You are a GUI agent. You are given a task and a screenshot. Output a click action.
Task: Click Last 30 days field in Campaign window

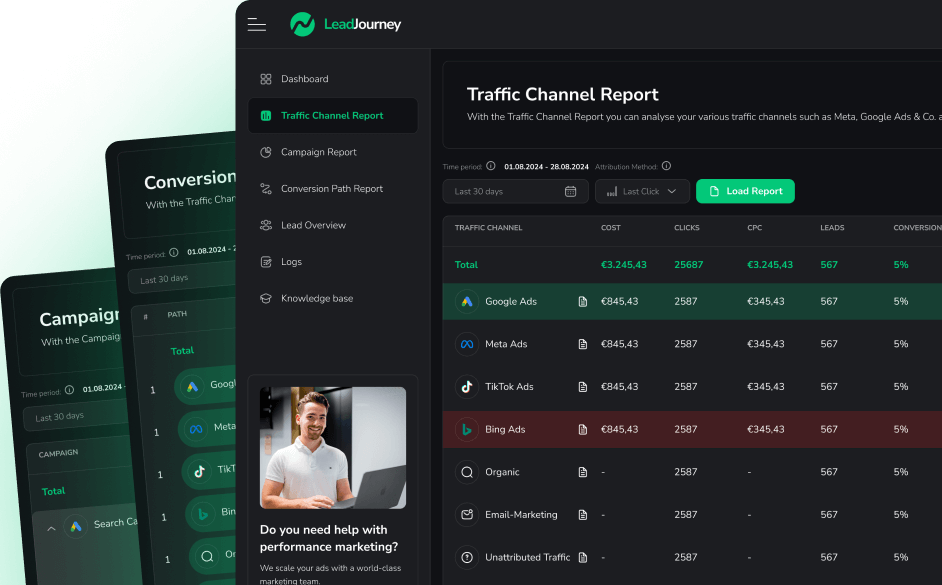[76, 416]
